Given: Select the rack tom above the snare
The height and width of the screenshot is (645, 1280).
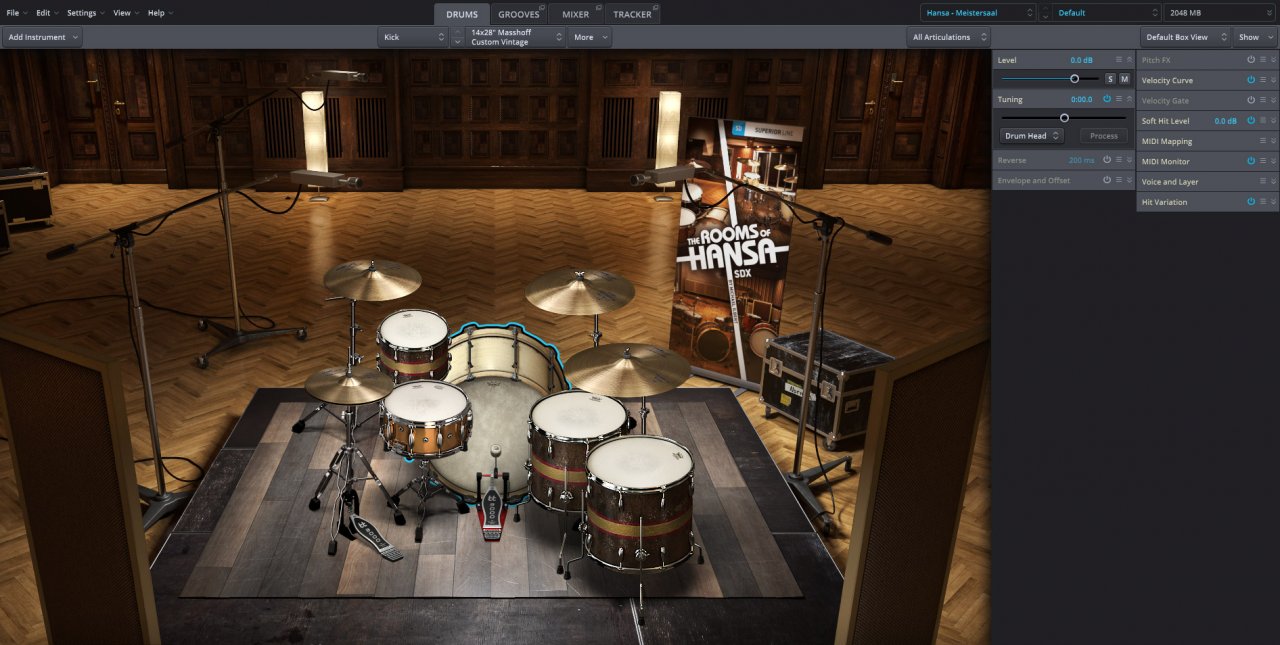Looking at the screenshot, I should (413, 345).
